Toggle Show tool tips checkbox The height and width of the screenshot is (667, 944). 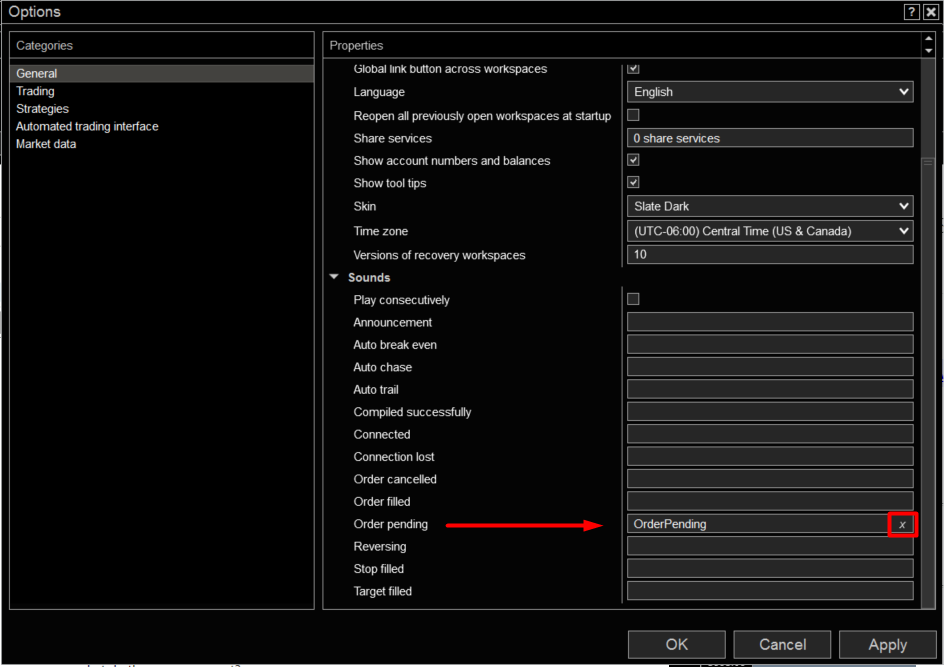633,182
